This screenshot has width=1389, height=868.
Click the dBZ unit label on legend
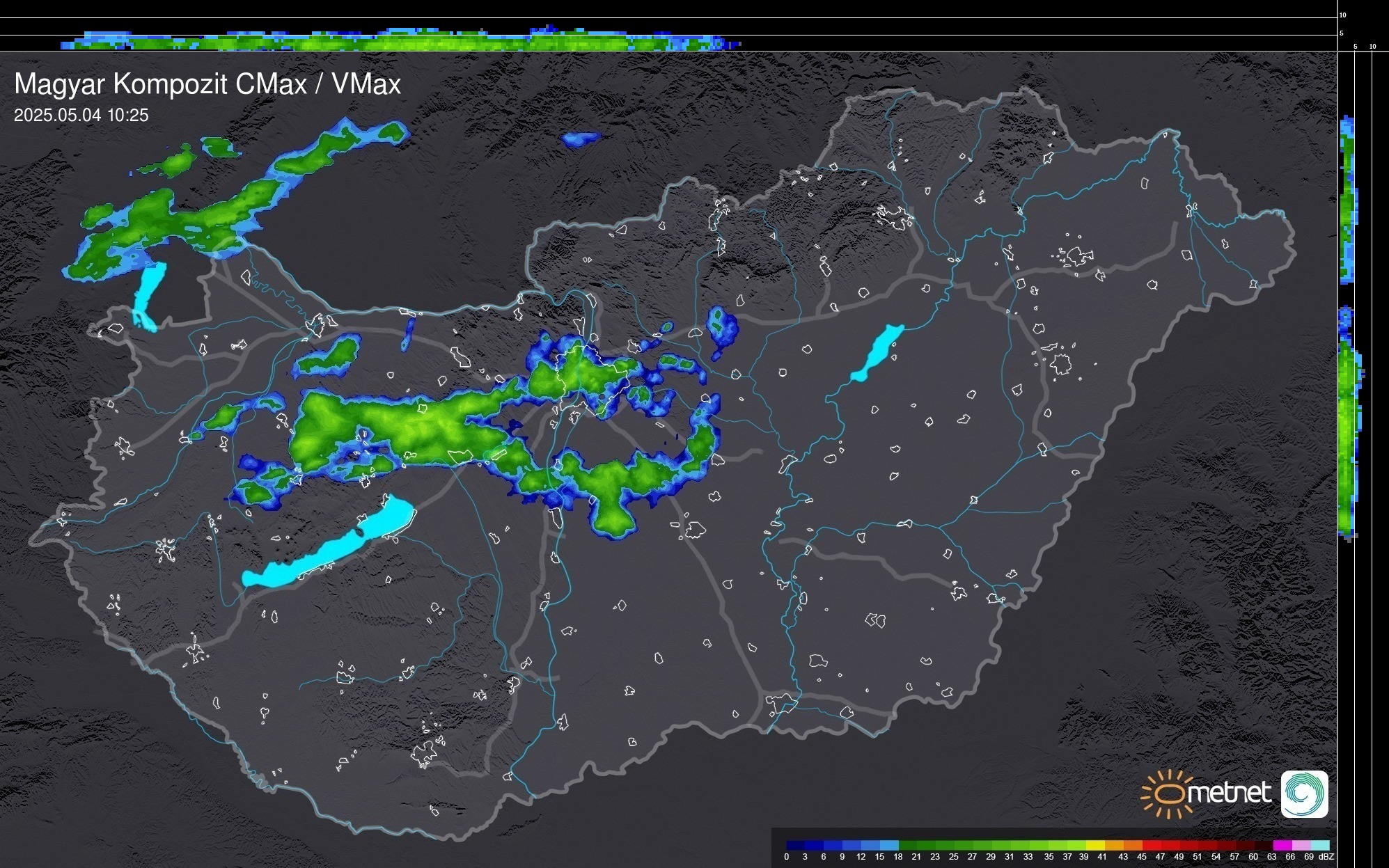(1326, 857)
